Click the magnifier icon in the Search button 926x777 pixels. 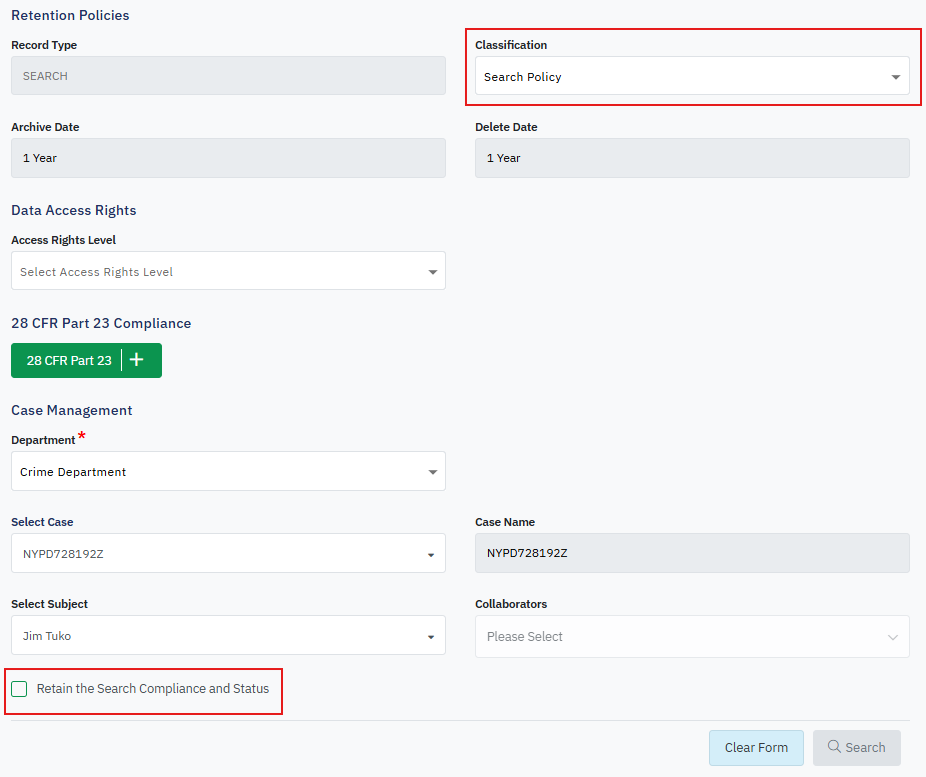[833, 747]
